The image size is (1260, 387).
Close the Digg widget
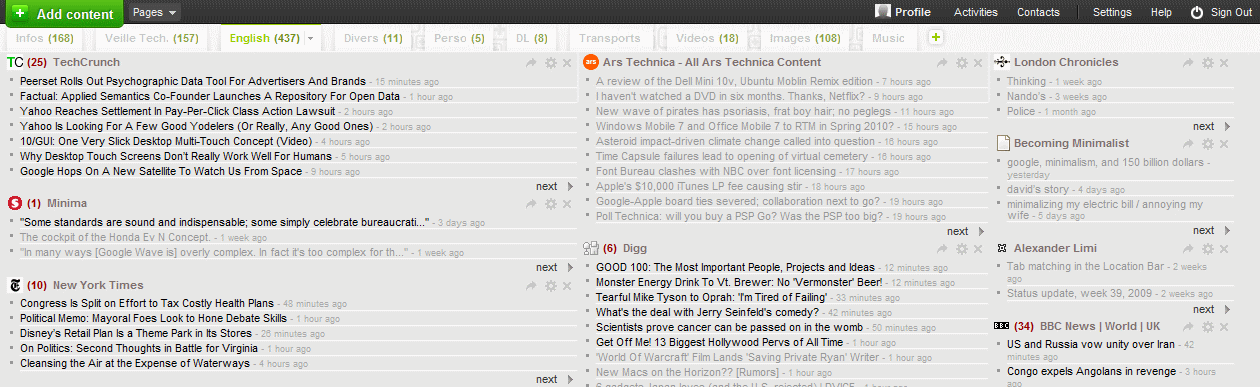coord(978,249)
